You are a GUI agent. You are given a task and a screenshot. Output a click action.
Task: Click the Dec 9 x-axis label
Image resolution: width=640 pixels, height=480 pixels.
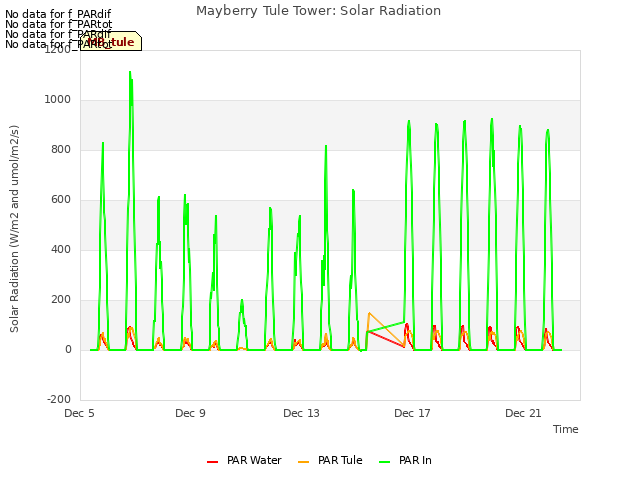tap(190, 413)
